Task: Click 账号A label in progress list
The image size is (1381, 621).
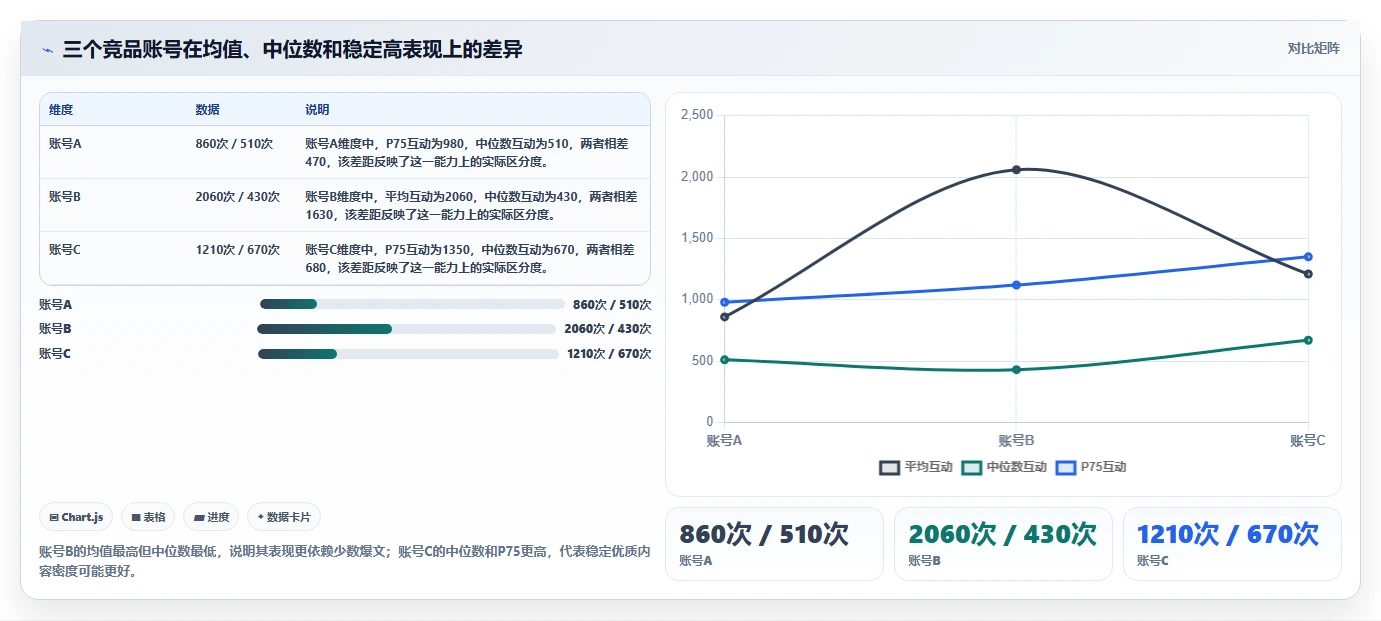Action: pos(55,304)
